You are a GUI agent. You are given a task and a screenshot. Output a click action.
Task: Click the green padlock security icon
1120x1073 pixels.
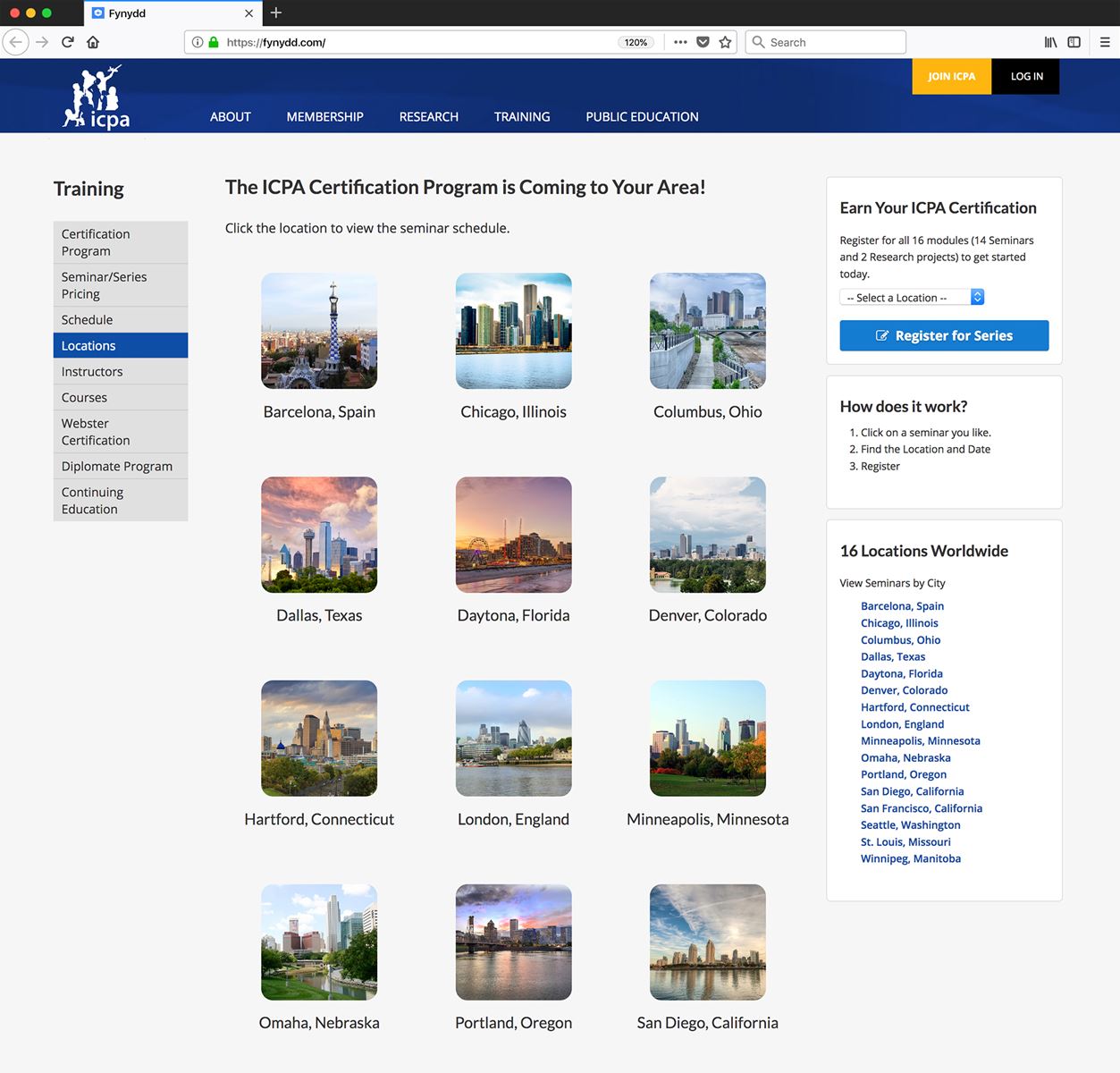[214, 42]
